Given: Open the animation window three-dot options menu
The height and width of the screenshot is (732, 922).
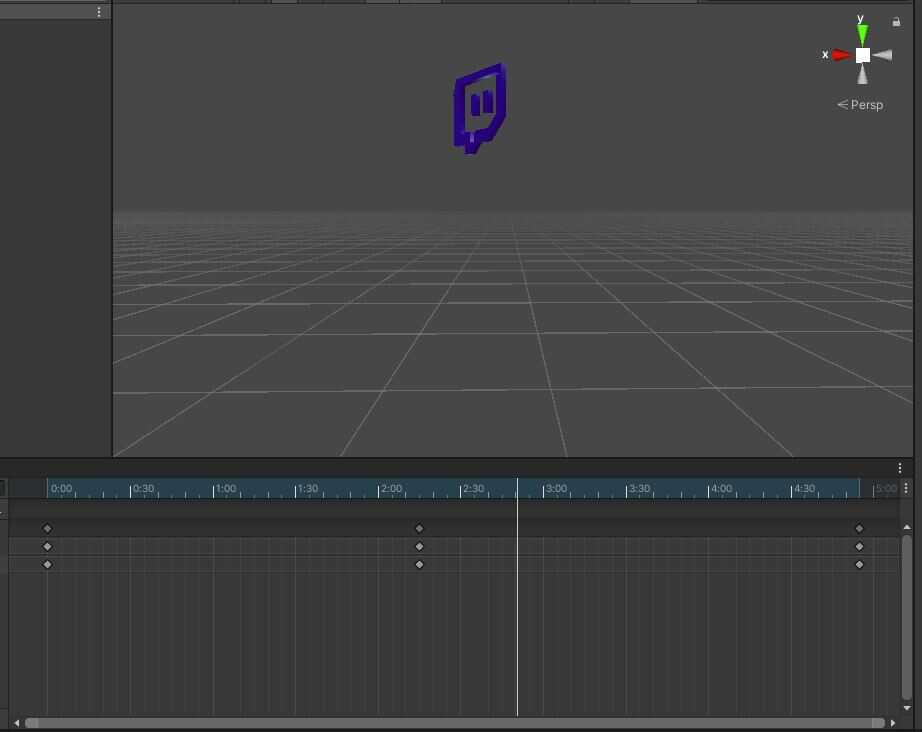Looking at the screenshot, I should (x=900, y=468).
